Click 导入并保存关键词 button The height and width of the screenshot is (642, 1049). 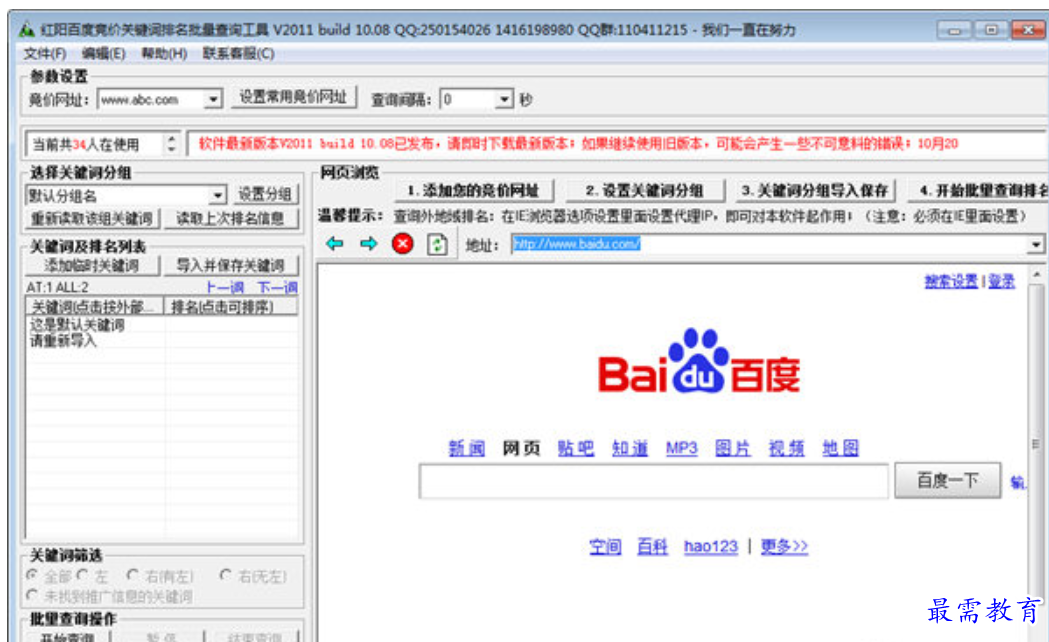point(230,265)
